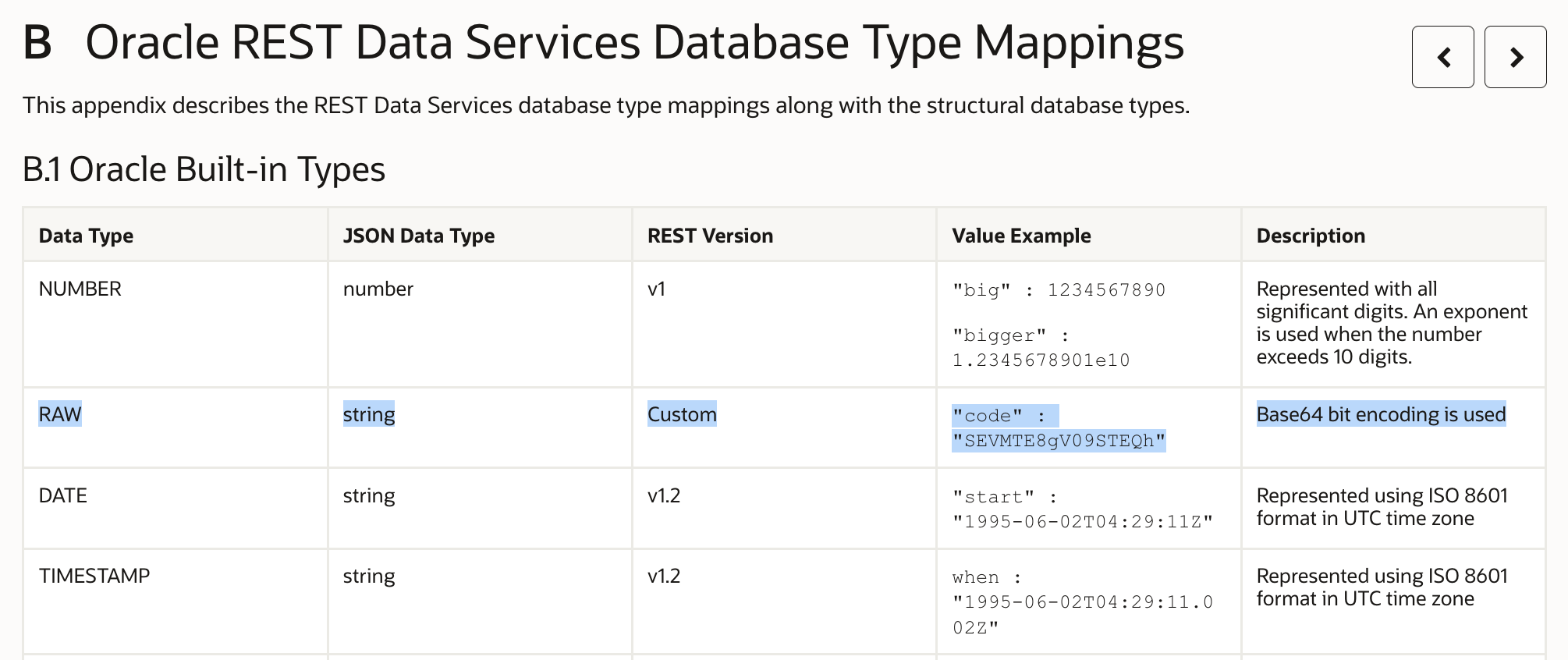Click 'Base64 bit encoding is used' description

pos(1381,414)
